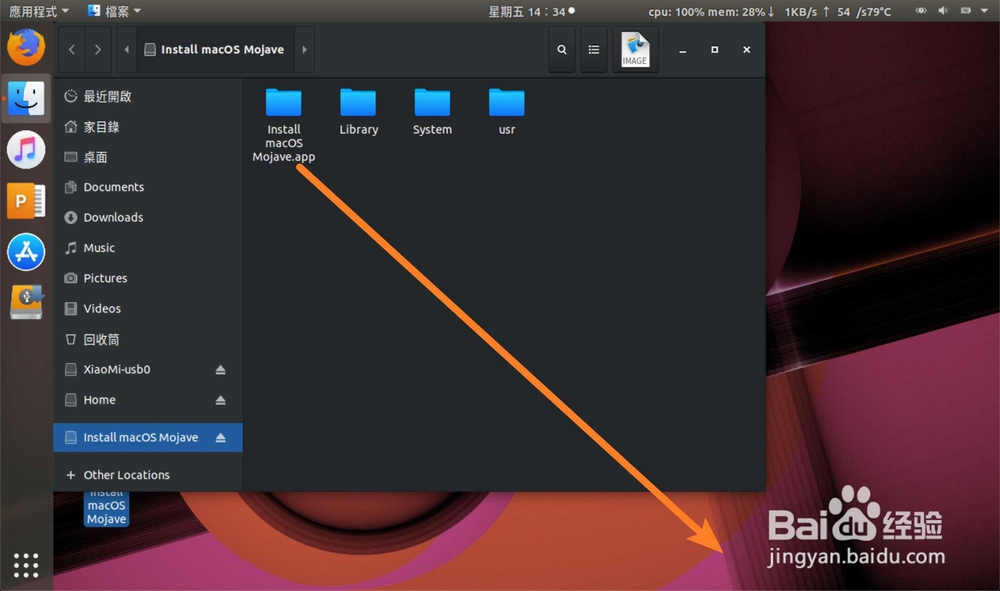This screenshot has height=591, width=1000.
Task: Click the IMAGE file icon in header
Action: (635, 49)
